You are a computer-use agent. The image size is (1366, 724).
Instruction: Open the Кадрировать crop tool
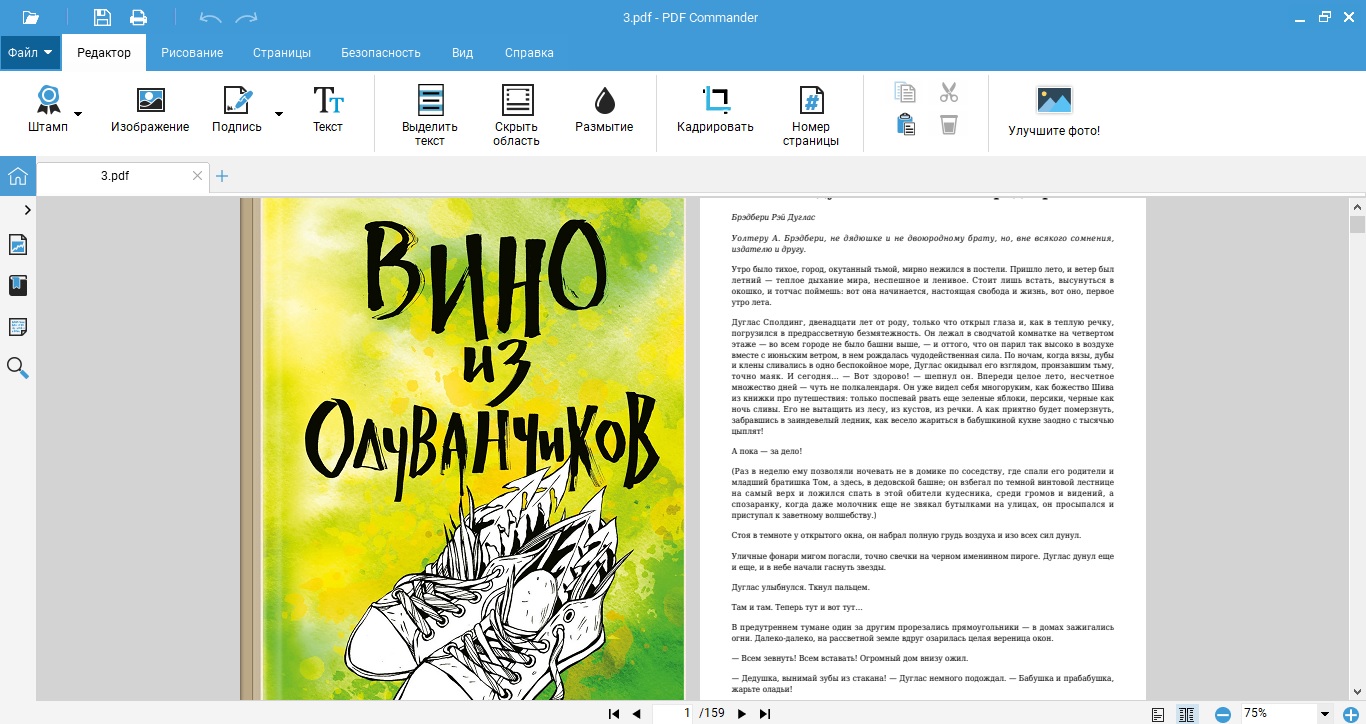715,109
